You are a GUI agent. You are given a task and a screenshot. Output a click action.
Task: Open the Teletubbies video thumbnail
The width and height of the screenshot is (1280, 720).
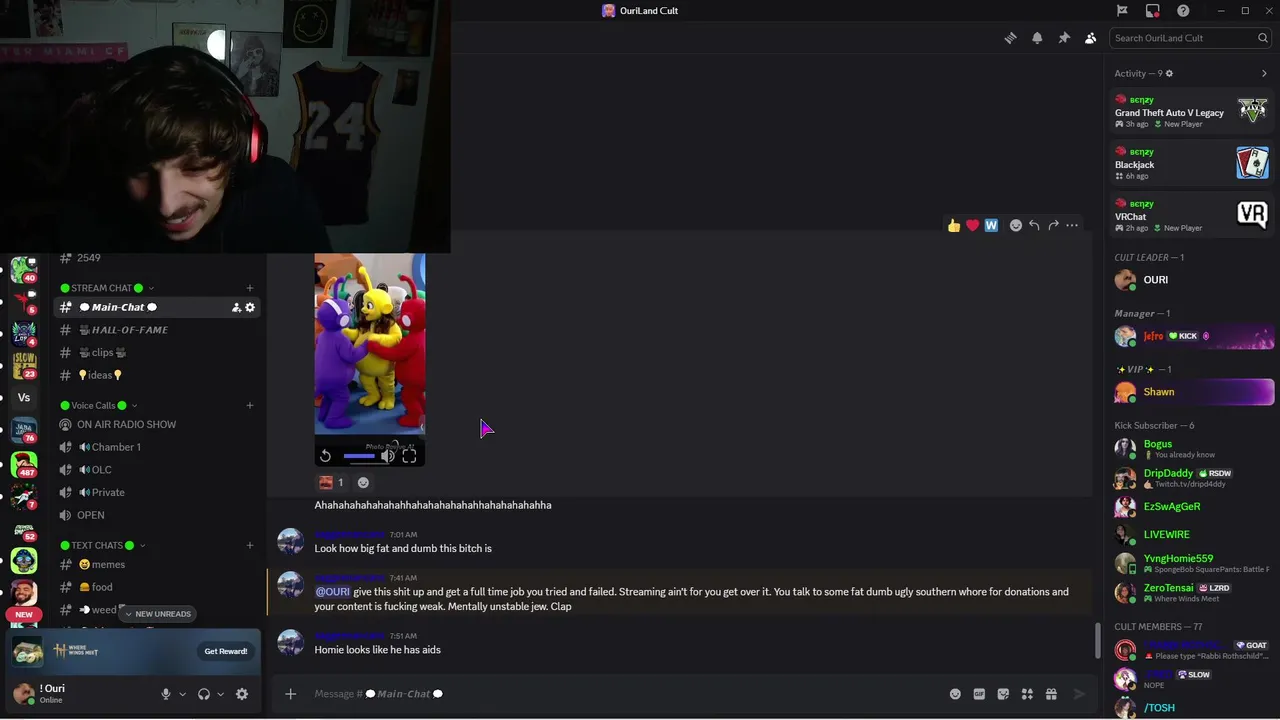pyautogui.click(x=370, y=344)
